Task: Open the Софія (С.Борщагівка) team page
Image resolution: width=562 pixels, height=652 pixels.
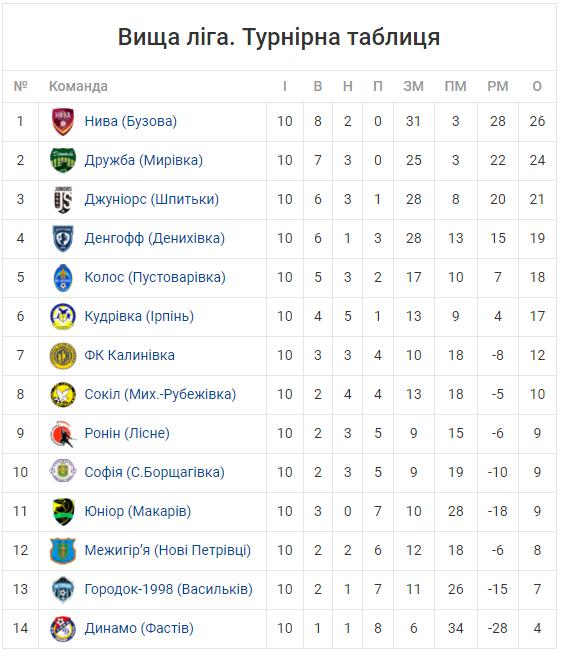Action: coord(154,472)
